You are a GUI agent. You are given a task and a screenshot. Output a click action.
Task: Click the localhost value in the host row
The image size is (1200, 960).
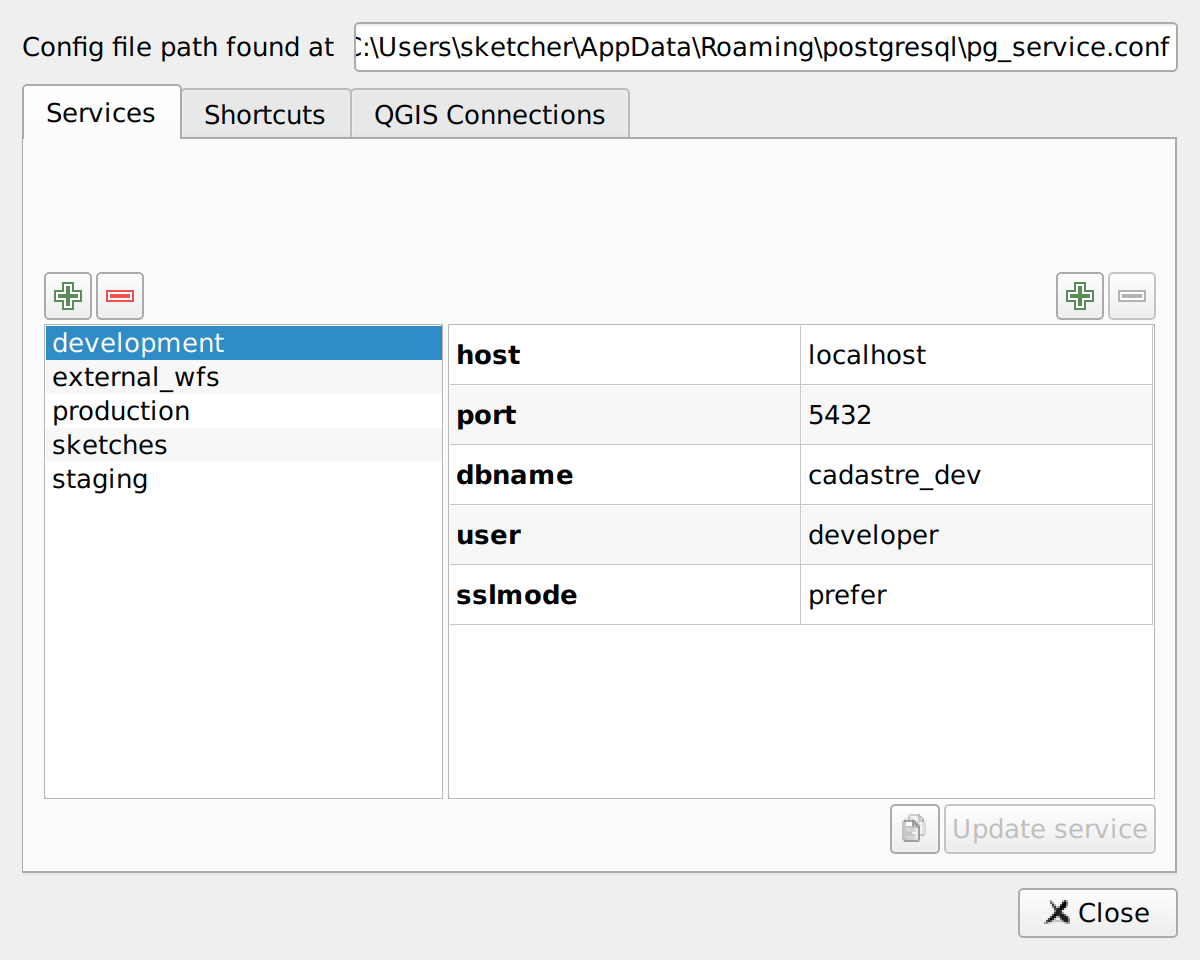[x=866, y=354]
